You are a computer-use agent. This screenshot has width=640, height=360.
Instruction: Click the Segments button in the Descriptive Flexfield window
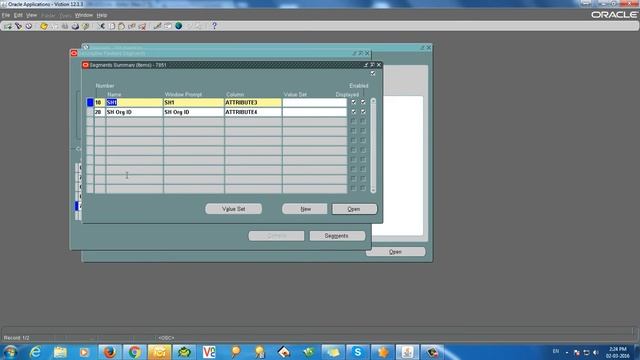[337, 236]
